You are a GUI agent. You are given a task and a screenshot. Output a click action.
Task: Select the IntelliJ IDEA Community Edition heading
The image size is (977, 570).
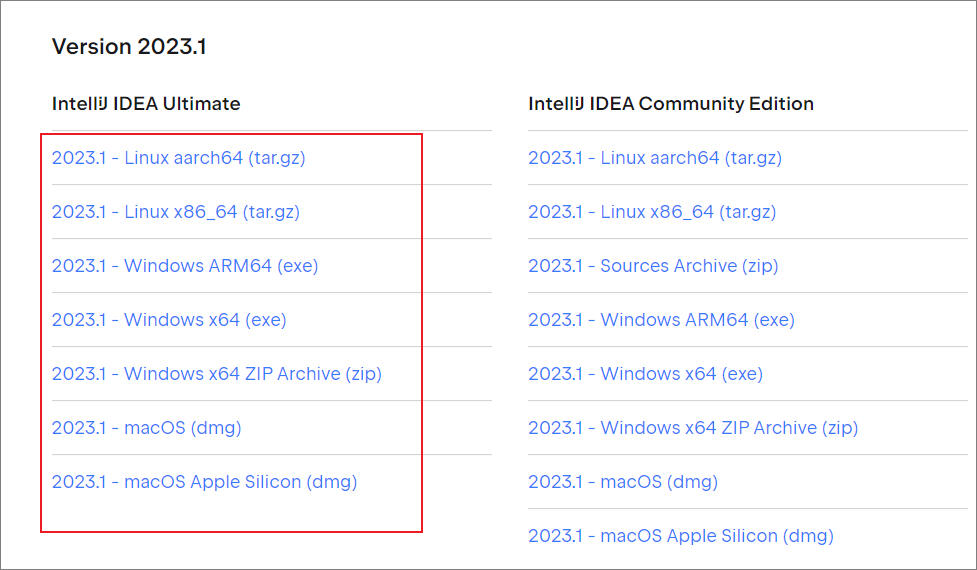pos(670,103)
